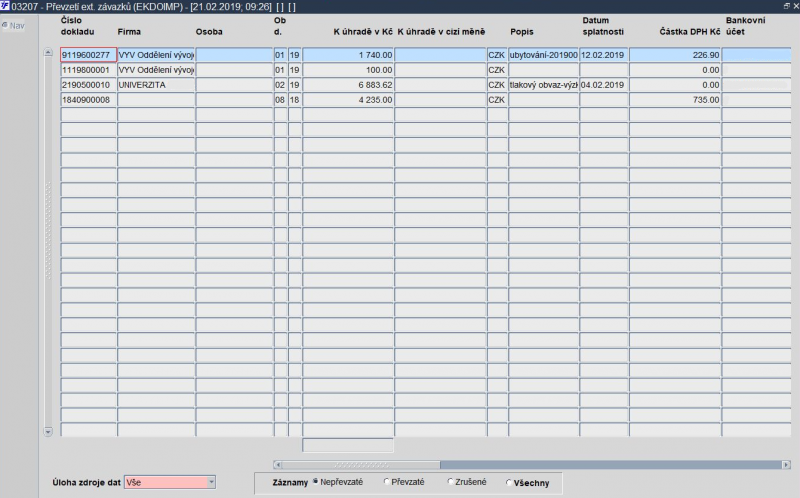800x498 pixels.
Task: Click due date 04.02.2019 cell
Action: coord(604,85)
